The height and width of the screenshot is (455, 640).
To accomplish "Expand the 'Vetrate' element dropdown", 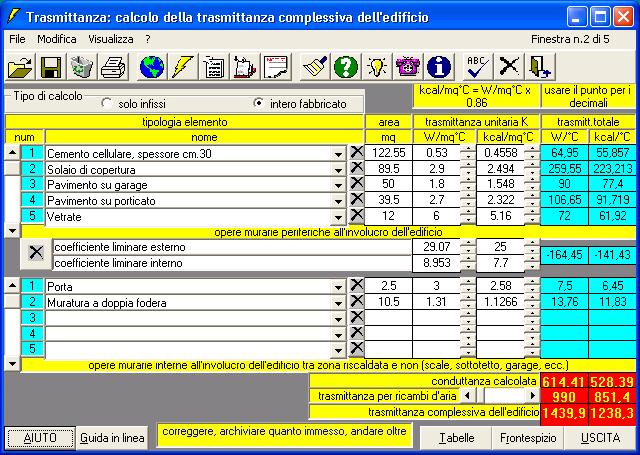I will pyautogui.click(x=338, y=217).
